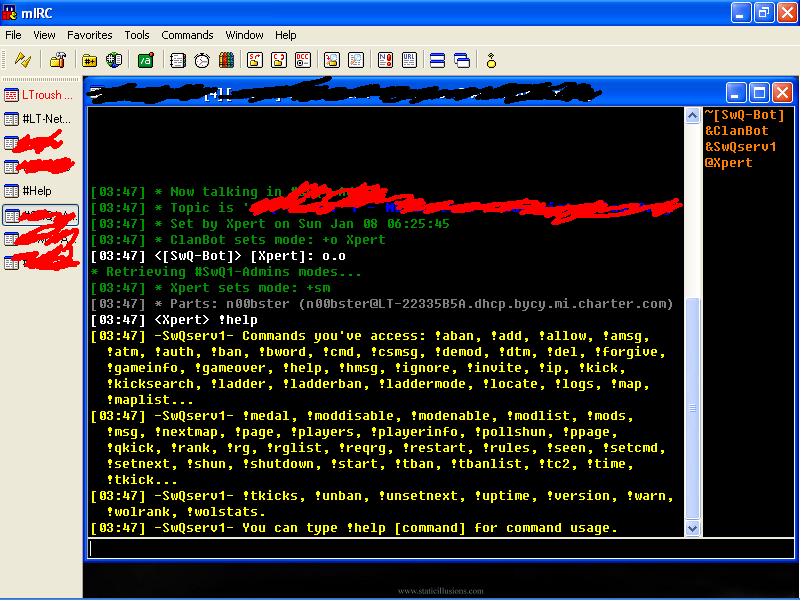Click the Timer clock toolbar icon
Viewport: 801px width, 601px height.
(202, 60)
